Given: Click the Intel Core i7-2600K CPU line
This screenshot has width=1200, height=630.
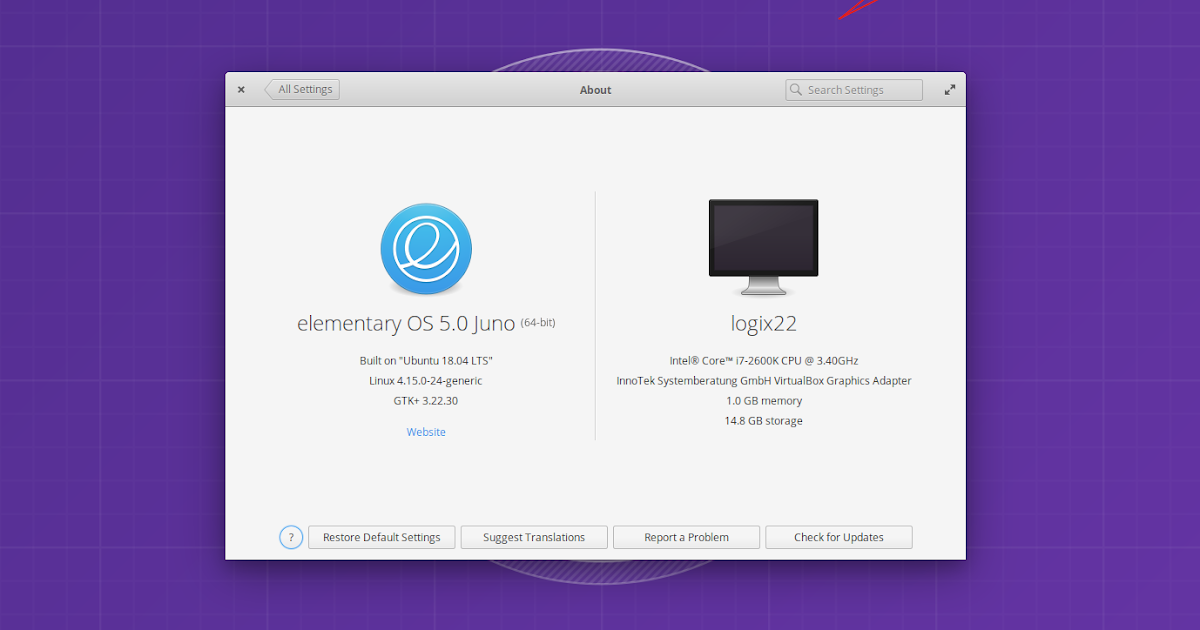Looking at the screenshot, I should 764,360.
